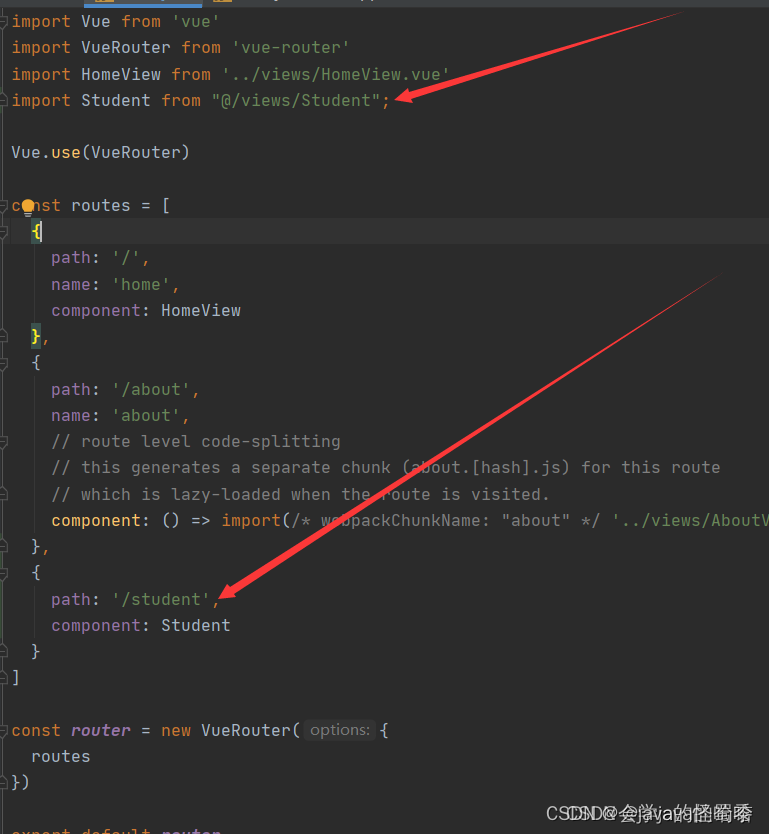Click the 'routes' variable in the const declaration
The height and width of the screenshot is (834, 769).
(x=101, y=205)
